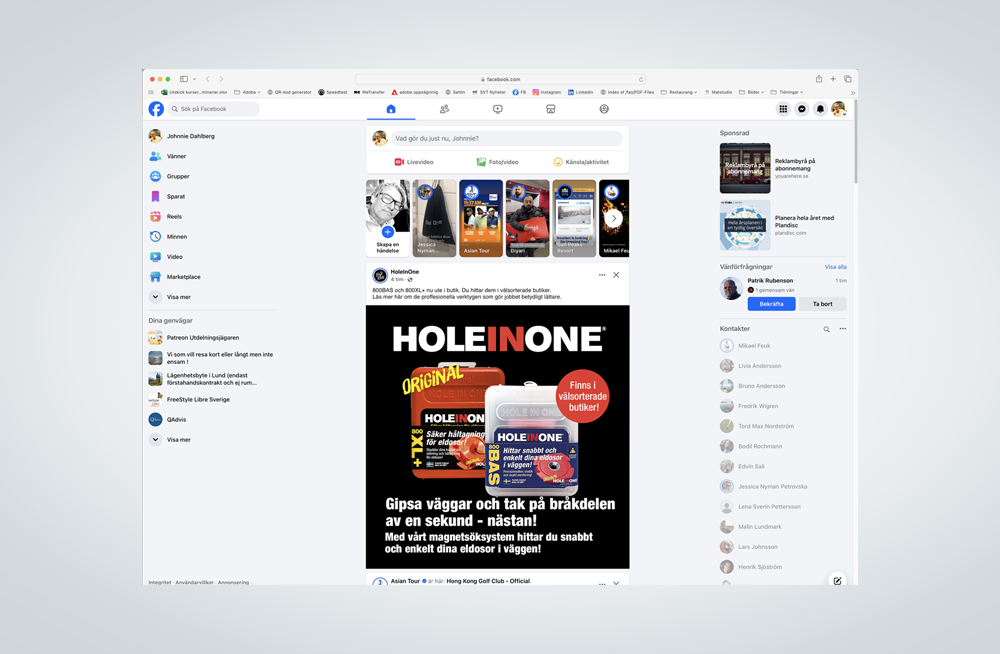Open the LinkedIn bookmark
The image size is (1000, 654).
tap(580, 92)
